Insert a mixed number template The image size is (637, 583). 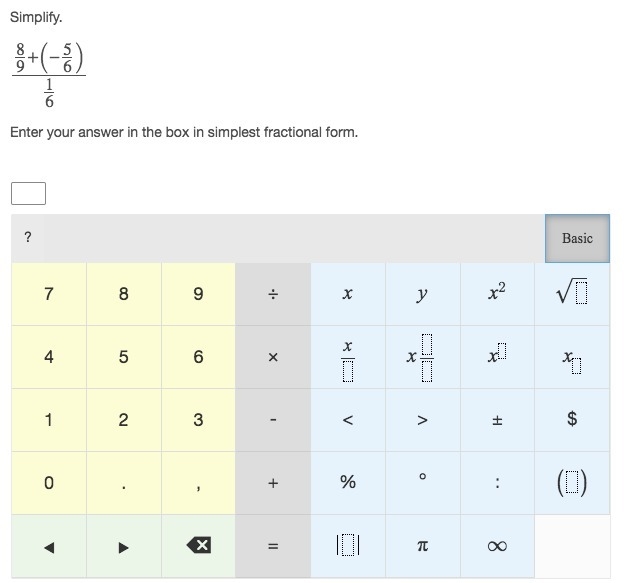(x=422, y=357)
